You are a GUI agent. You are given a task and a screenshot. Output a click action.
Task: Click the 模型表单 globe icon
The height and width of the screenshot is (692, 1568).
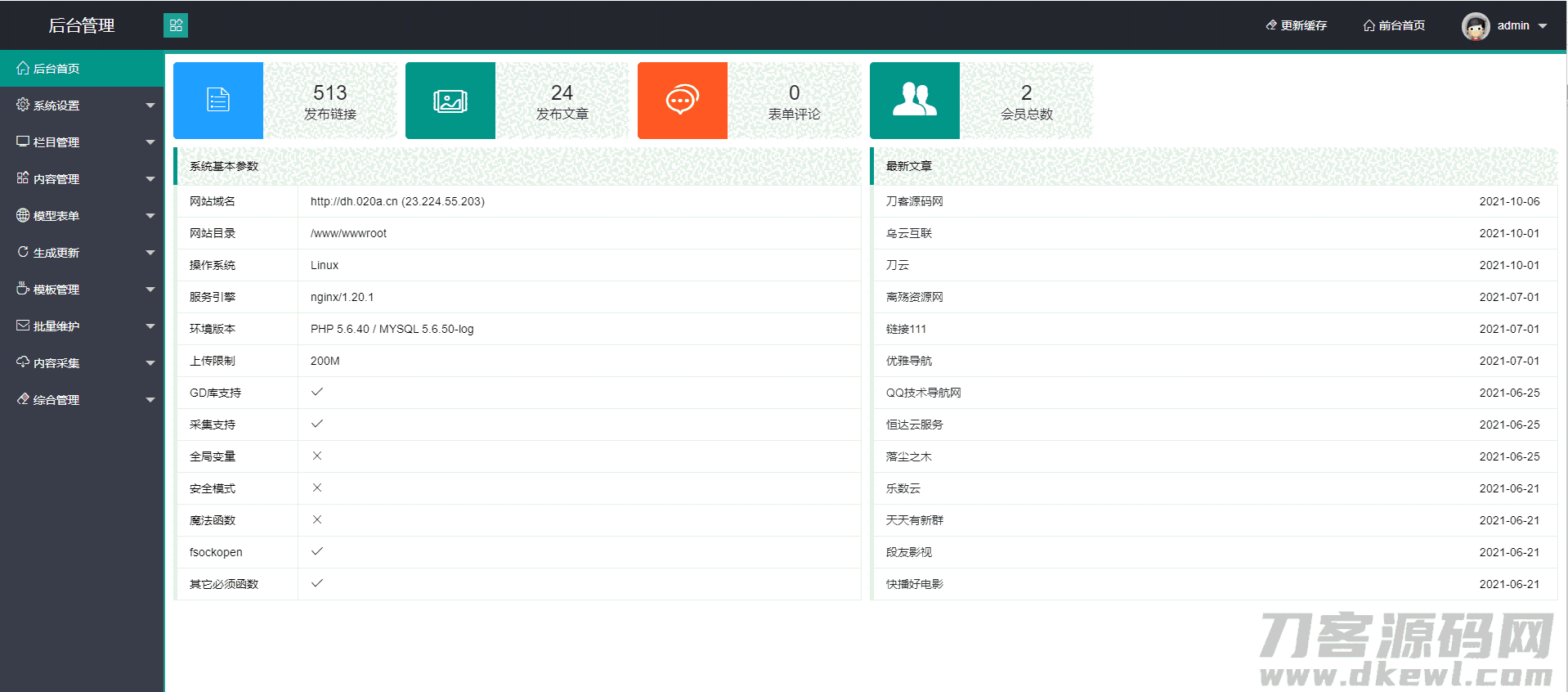(x=23, y=215)
